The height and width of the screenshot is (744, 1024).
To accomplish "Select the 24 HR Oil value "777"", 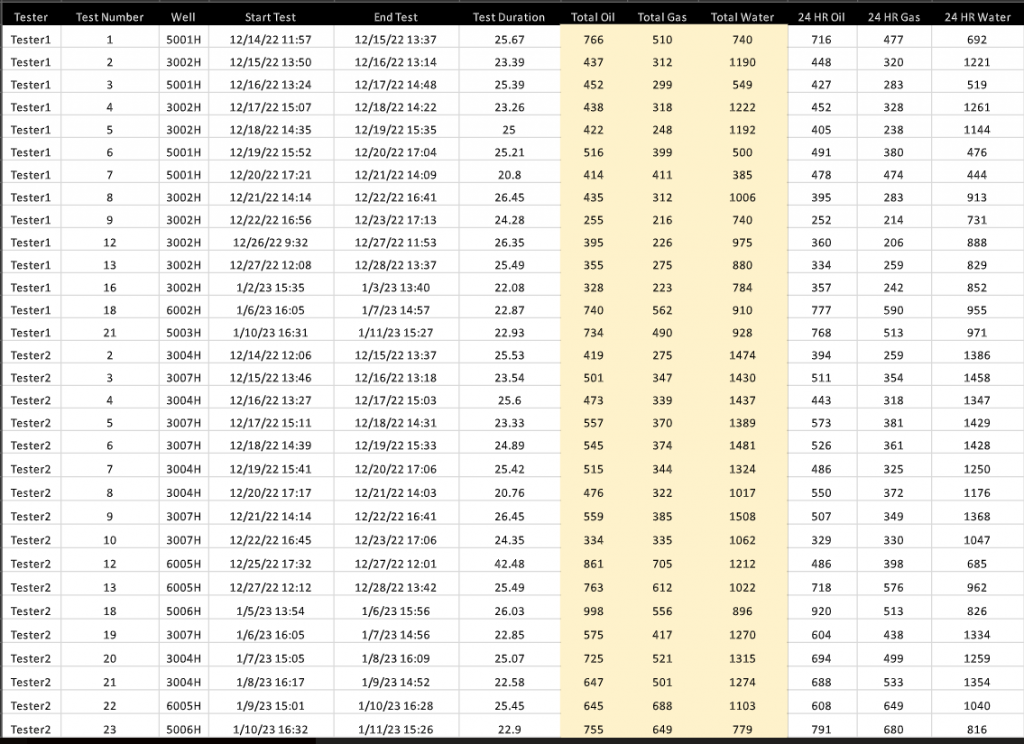I will point(822,310).
